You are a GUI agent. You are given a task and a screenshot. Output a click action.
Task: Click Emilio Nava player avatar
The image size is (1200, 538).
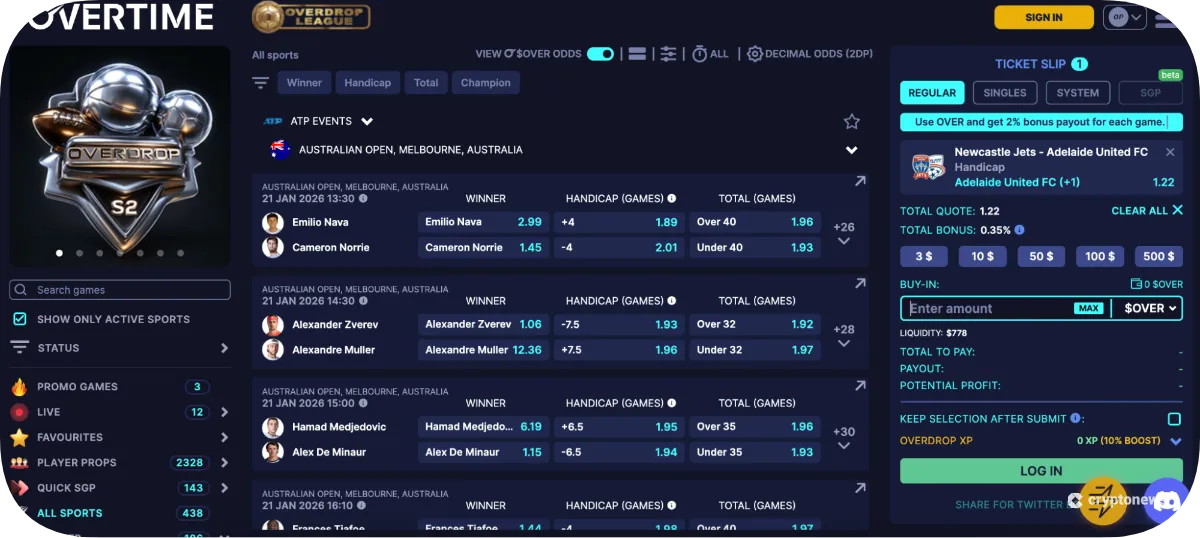273,222
